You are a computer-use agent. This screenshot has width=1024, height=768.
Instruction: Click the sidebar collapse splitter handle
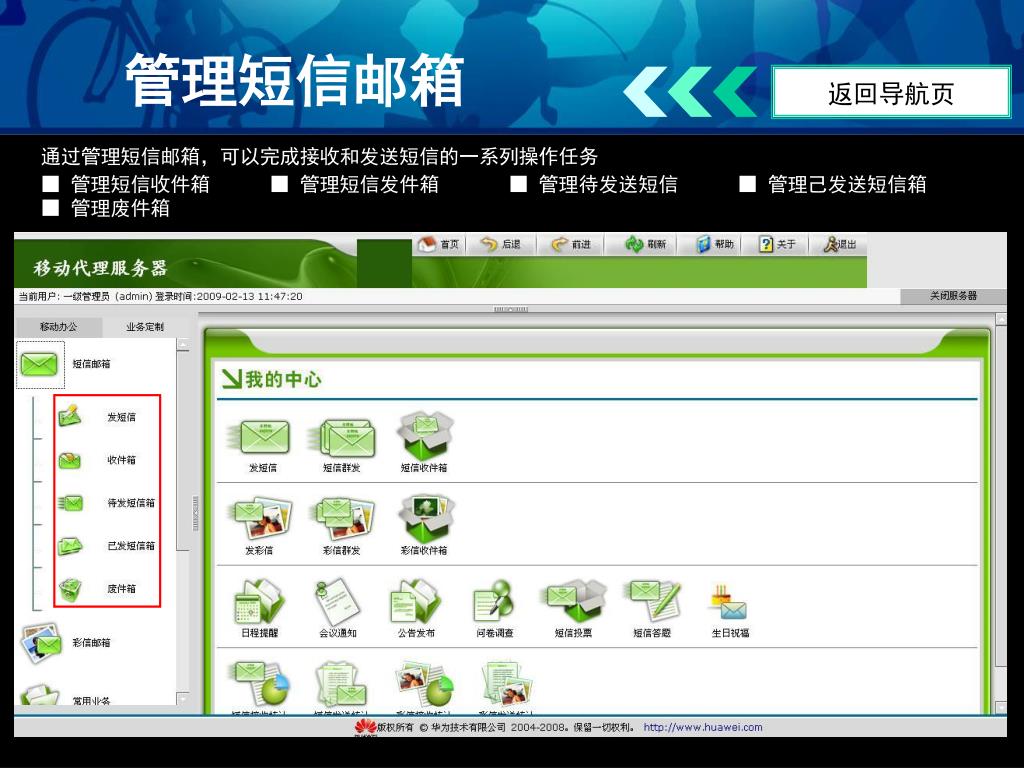[195, 513]
